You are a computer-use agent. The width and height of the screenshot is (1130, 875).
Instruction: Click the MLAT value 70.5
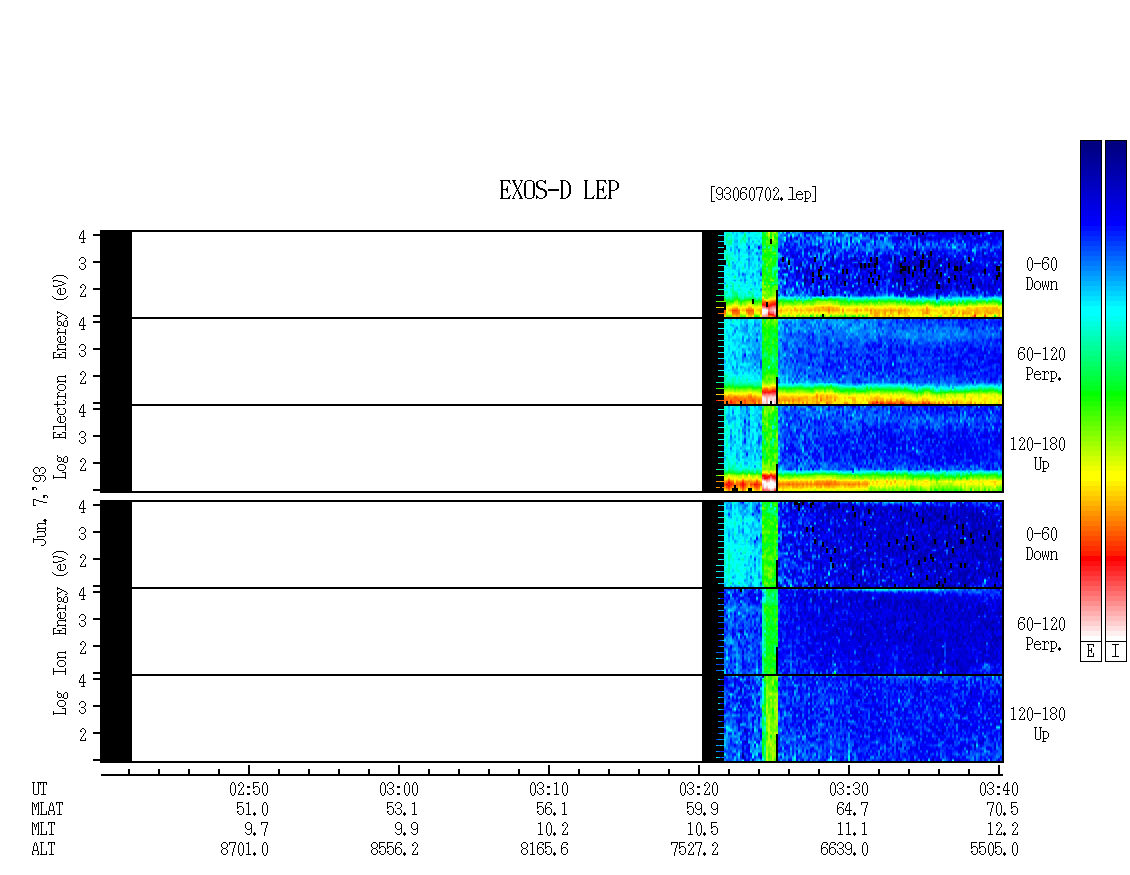coord(1001,809)
